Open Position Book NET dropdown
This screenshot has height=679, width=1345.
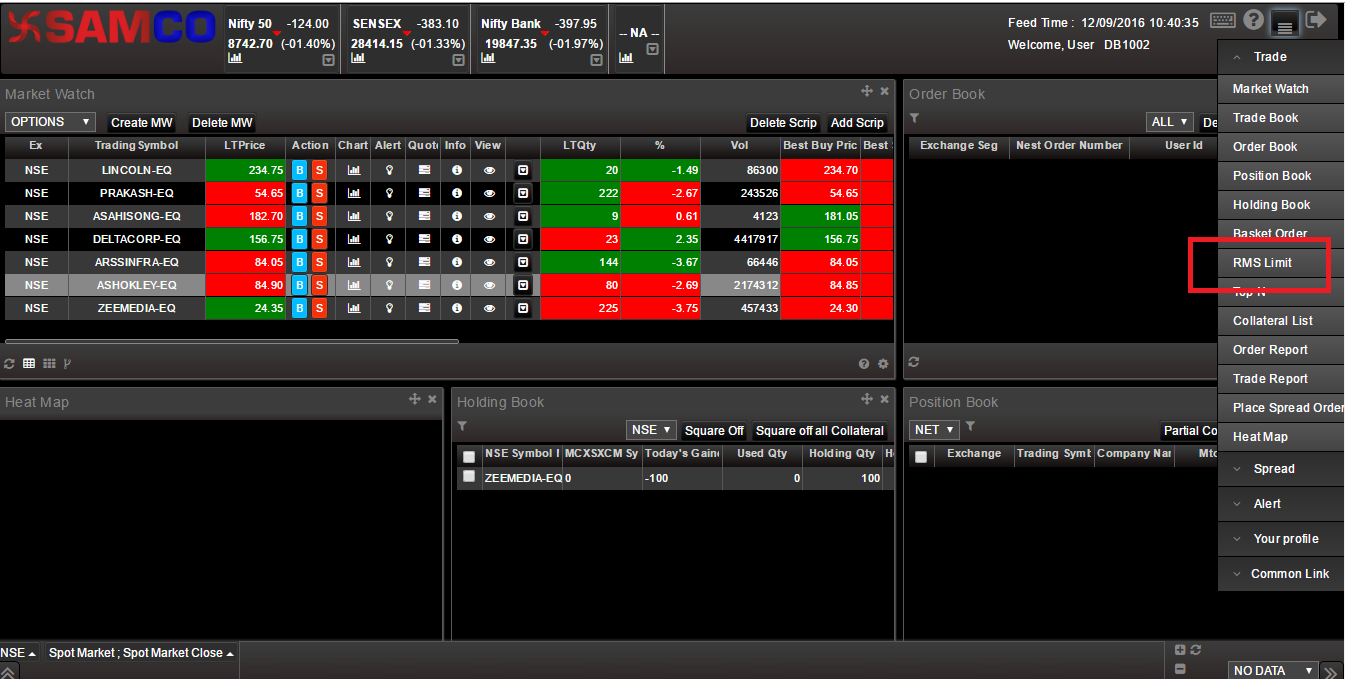tap(935, 430)
